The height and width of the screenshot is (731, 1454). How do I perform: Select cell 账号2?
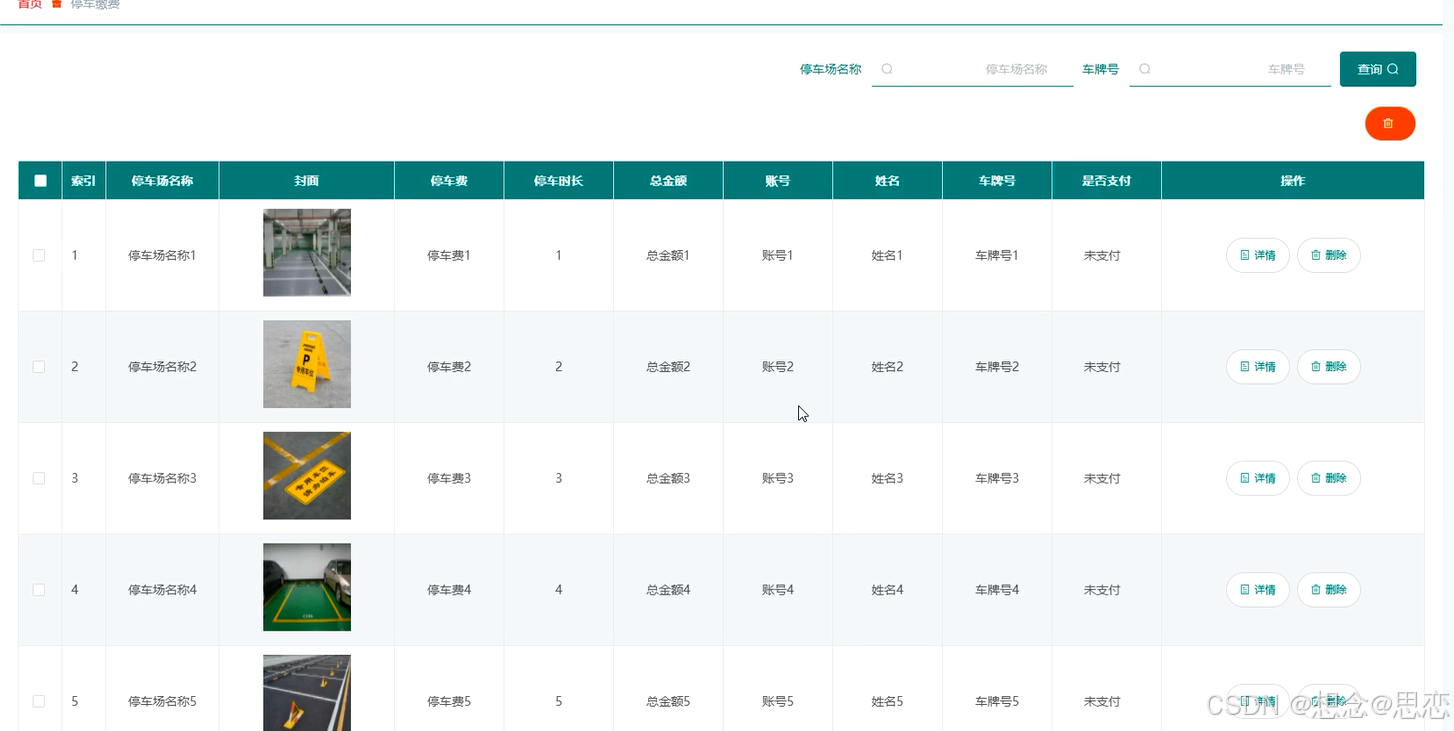(778, 367)
